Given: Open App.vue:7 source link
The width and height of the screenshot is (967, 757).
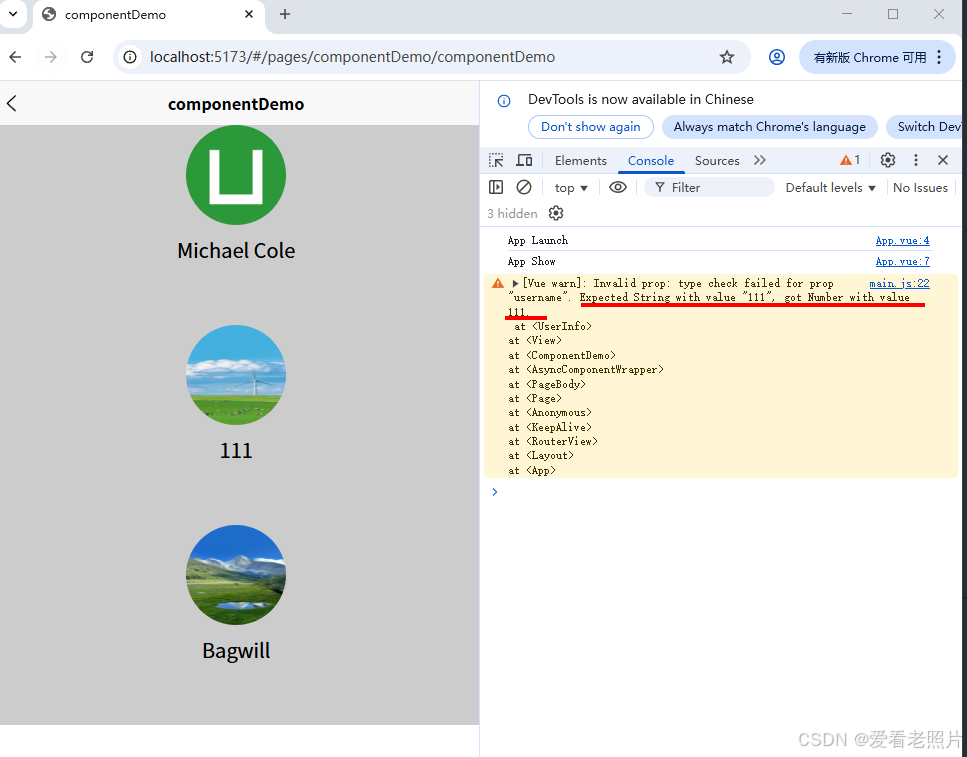Looking at the screenshot, I should (x=902, y=262).
